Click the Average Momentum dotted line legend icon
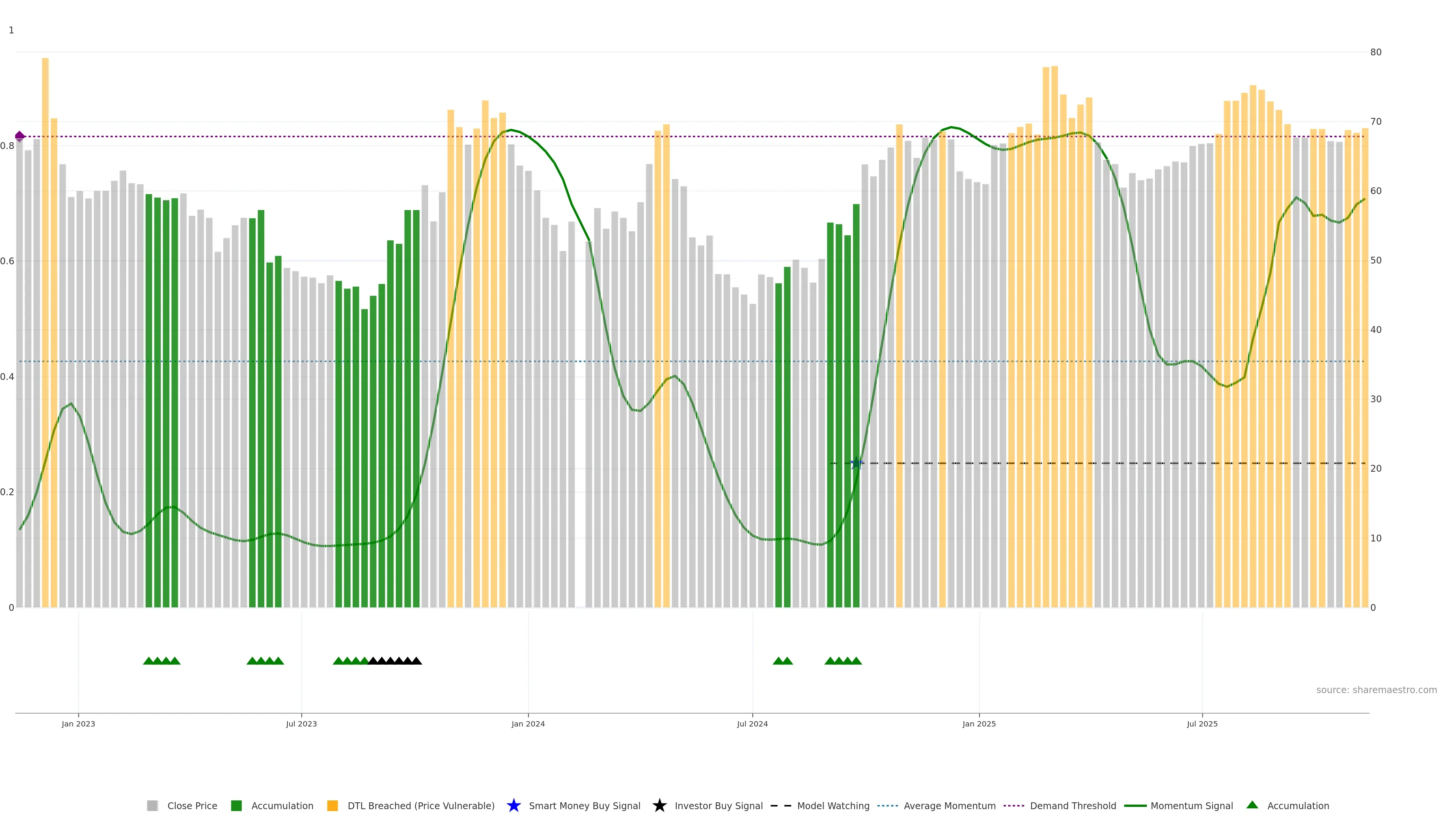This screenshot has height=819, width=1456. click(887, 805)
